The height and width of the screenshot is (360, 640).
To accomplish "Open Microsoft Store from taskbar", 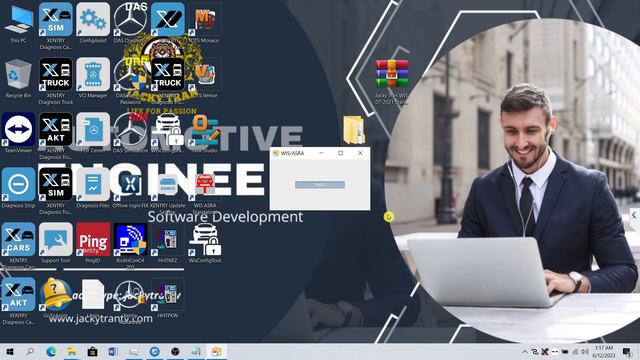I will 92,351.
